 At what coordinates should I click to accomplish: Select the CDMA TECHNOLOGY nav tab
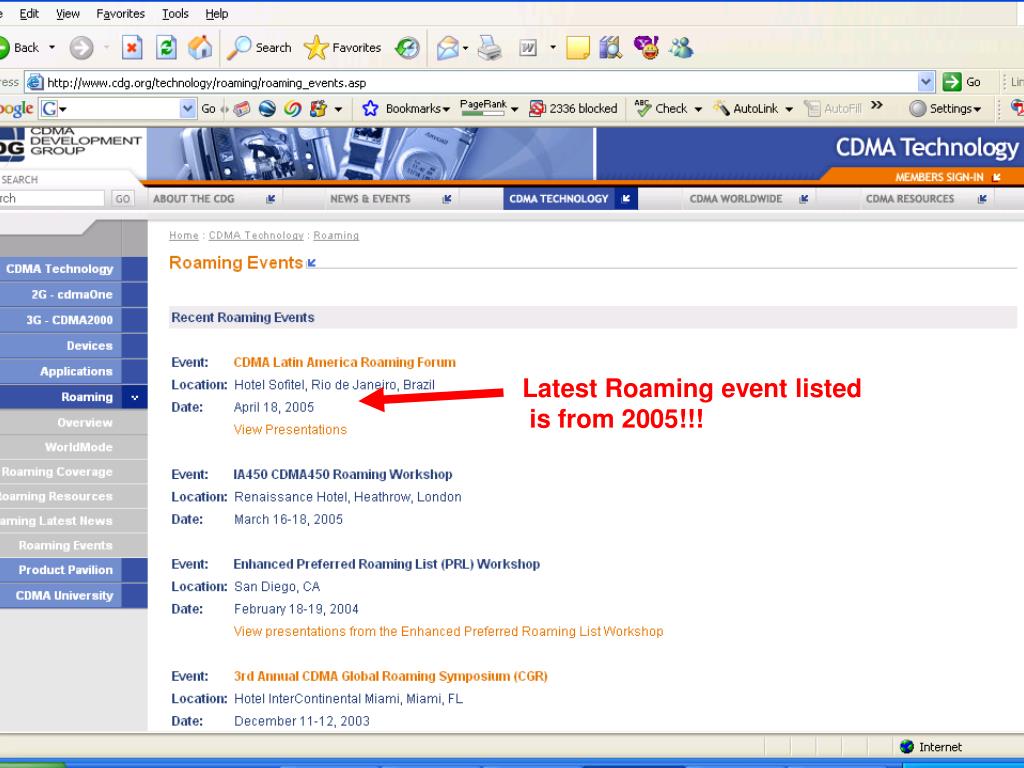point(570,199)
